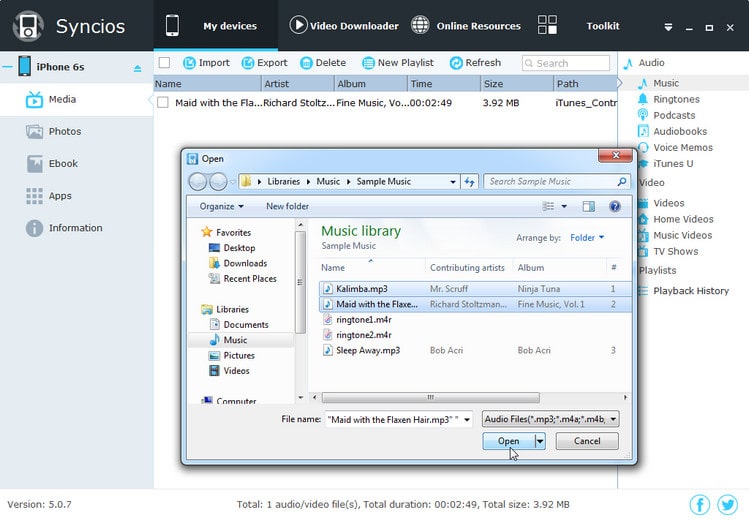Click the Open button in dialog
This screenshot has width=749, height=521.
coord(508,441)
